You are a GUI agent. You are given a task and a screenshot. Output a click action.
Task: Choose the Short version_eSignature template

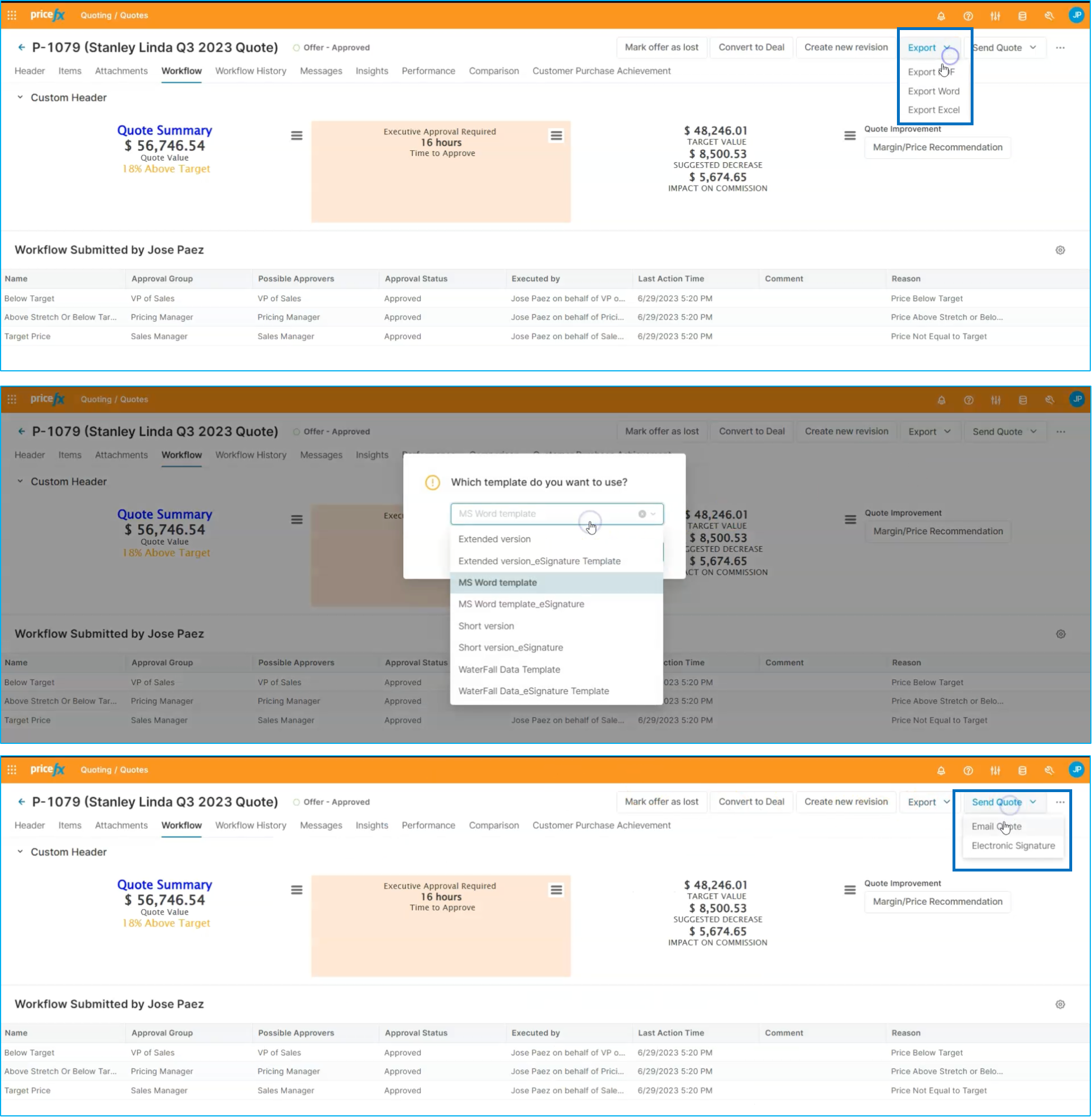(x=510, y=648)
